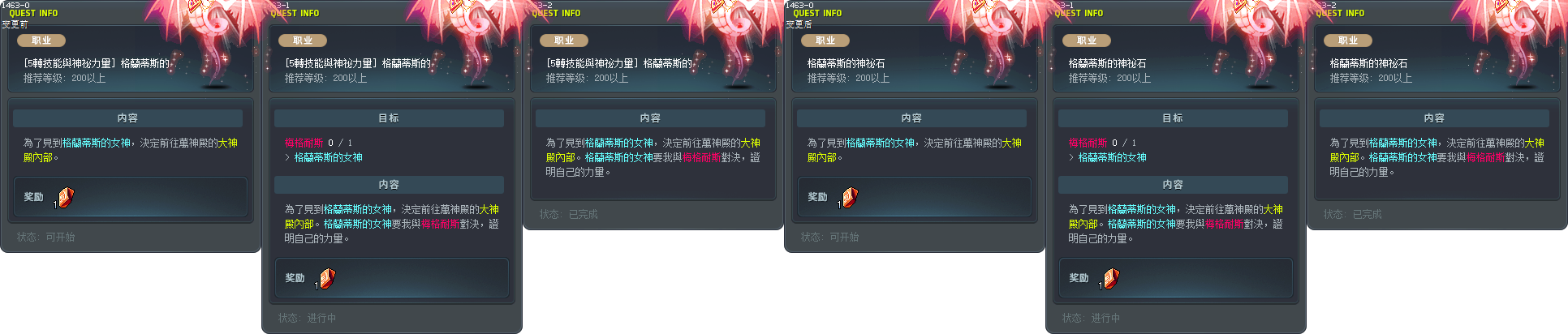Select reward icon in 进行中 panel titled 格蘭蒂斯的神祕石
The height and width of the screenshot is (334, 1568).
tap(1110, 278)
